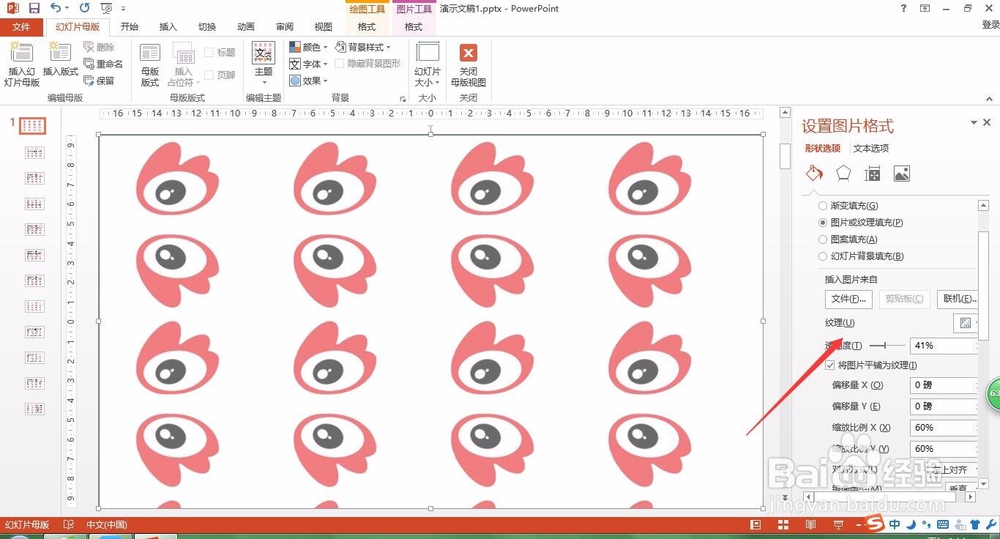Edit the transparency 41% field
This screenshot has height=539, width=1000.
click(x=942, y=345)
